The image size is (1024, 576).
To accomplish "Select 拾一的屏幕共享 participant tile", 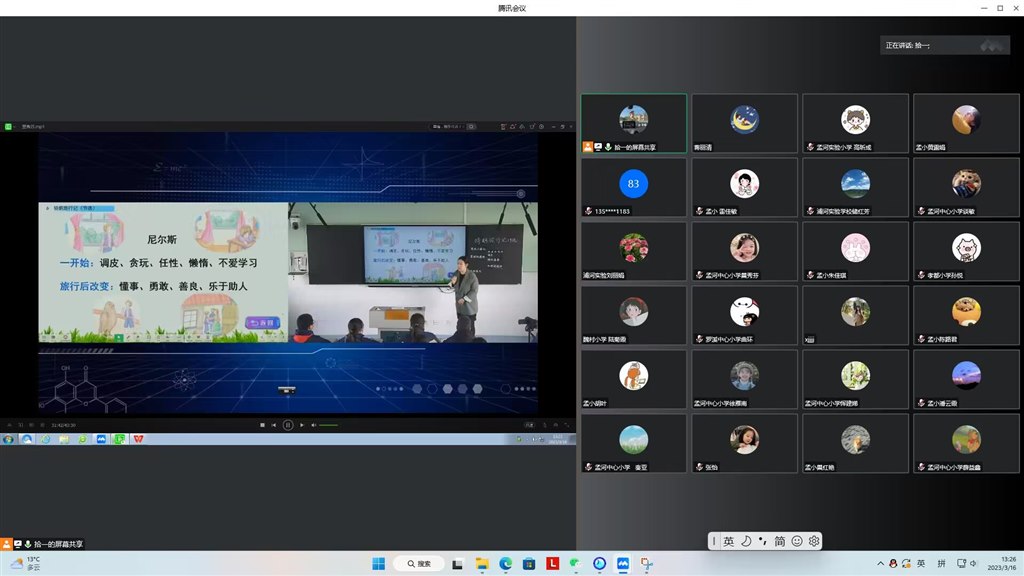I will 633,124.
